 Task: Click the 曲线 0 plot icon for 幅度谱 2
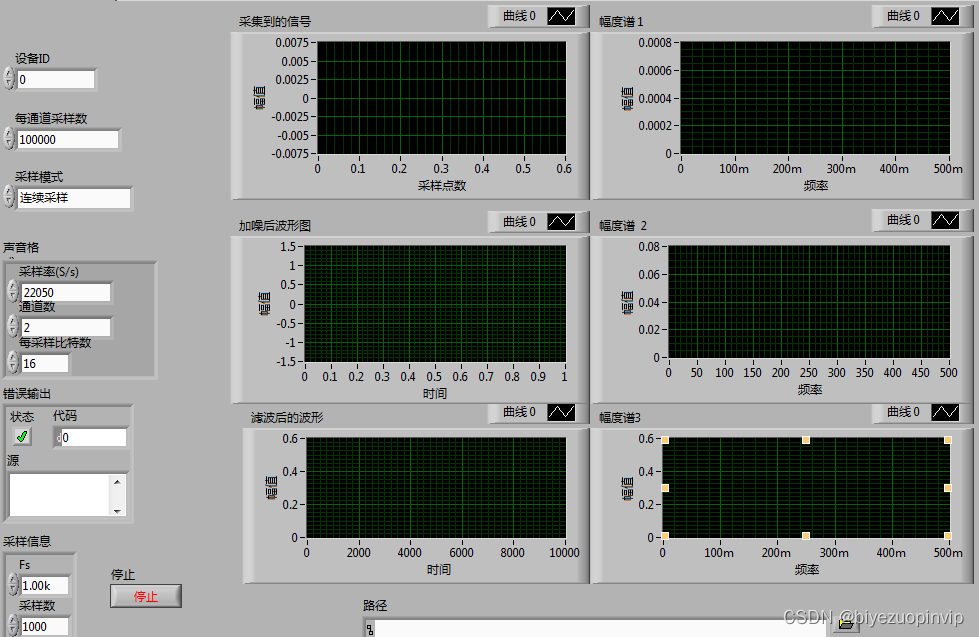pos(945,220)
